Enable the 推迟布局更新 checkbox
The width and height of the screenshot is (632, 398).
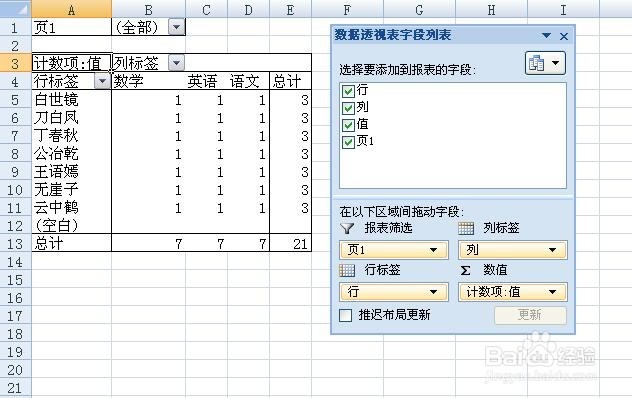click(x=345, y=315)
